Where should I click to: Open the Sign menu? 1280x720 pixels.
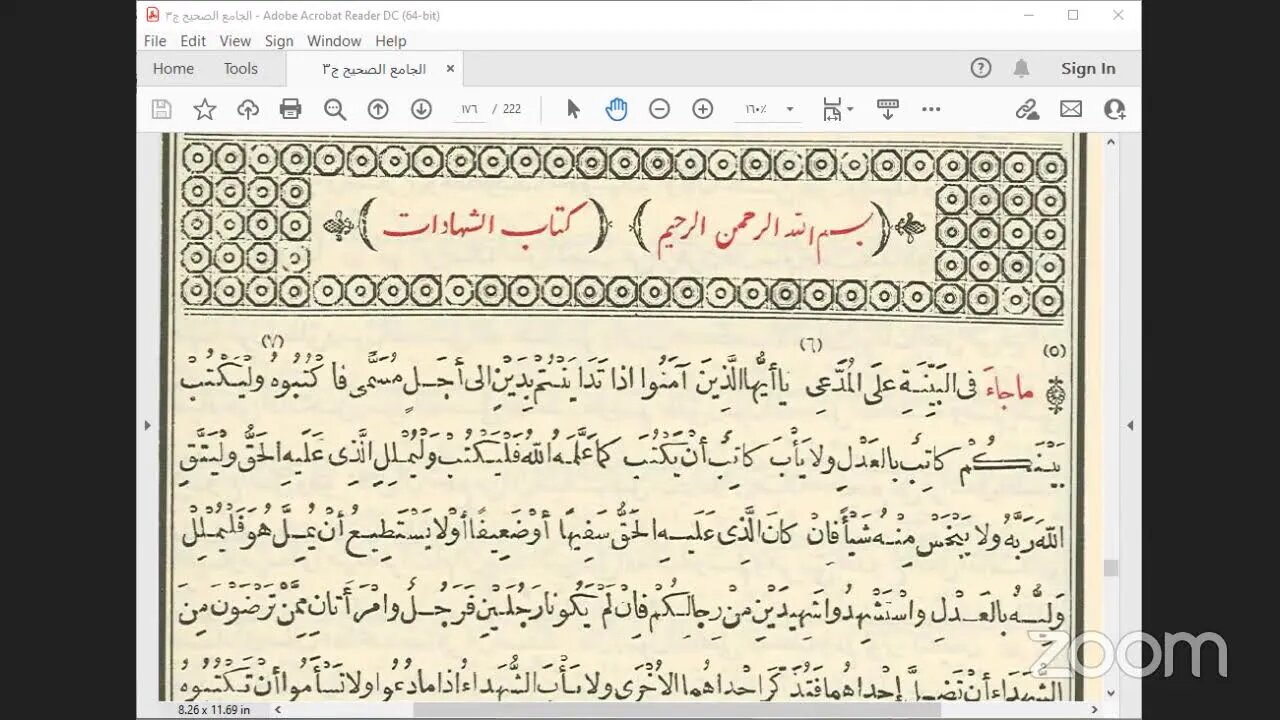point(279,41)
